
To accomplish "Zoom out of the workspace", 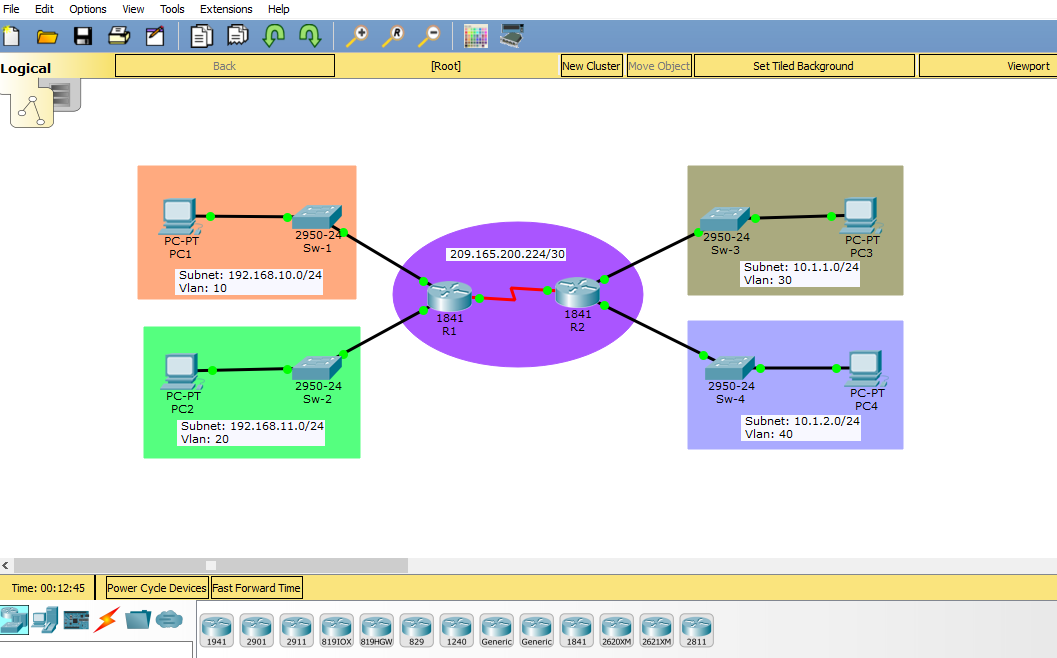I will coord(429,36).
